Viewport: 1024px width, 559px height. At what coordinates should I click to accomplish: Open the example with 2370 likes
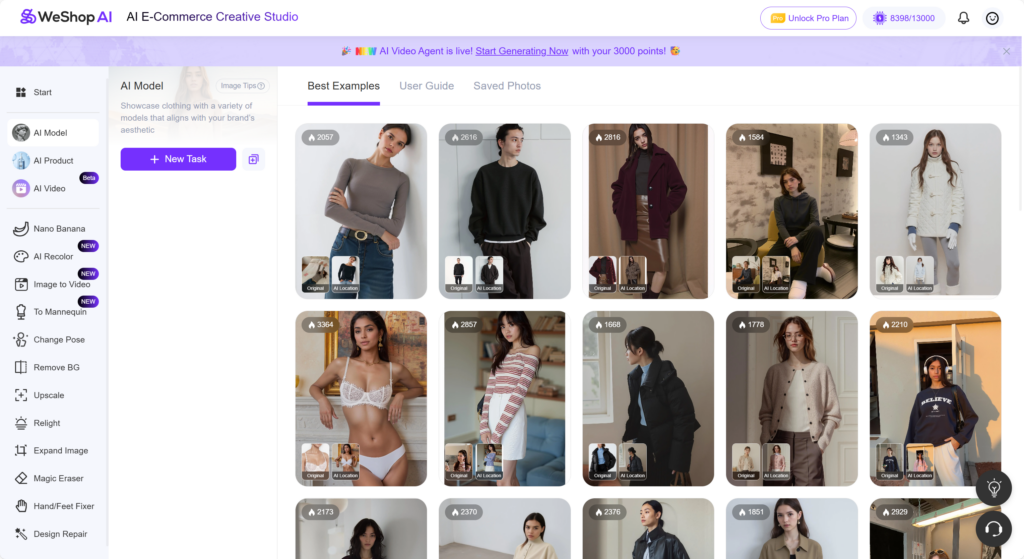pos(505,529)
